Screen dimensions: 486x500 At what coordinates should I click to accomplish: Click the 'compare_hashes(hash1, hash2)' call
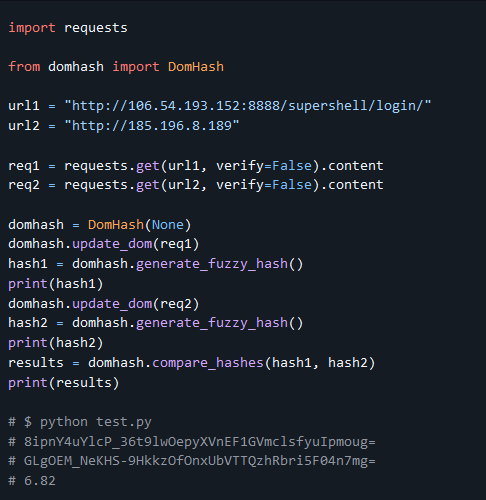[x=264, y=363]
